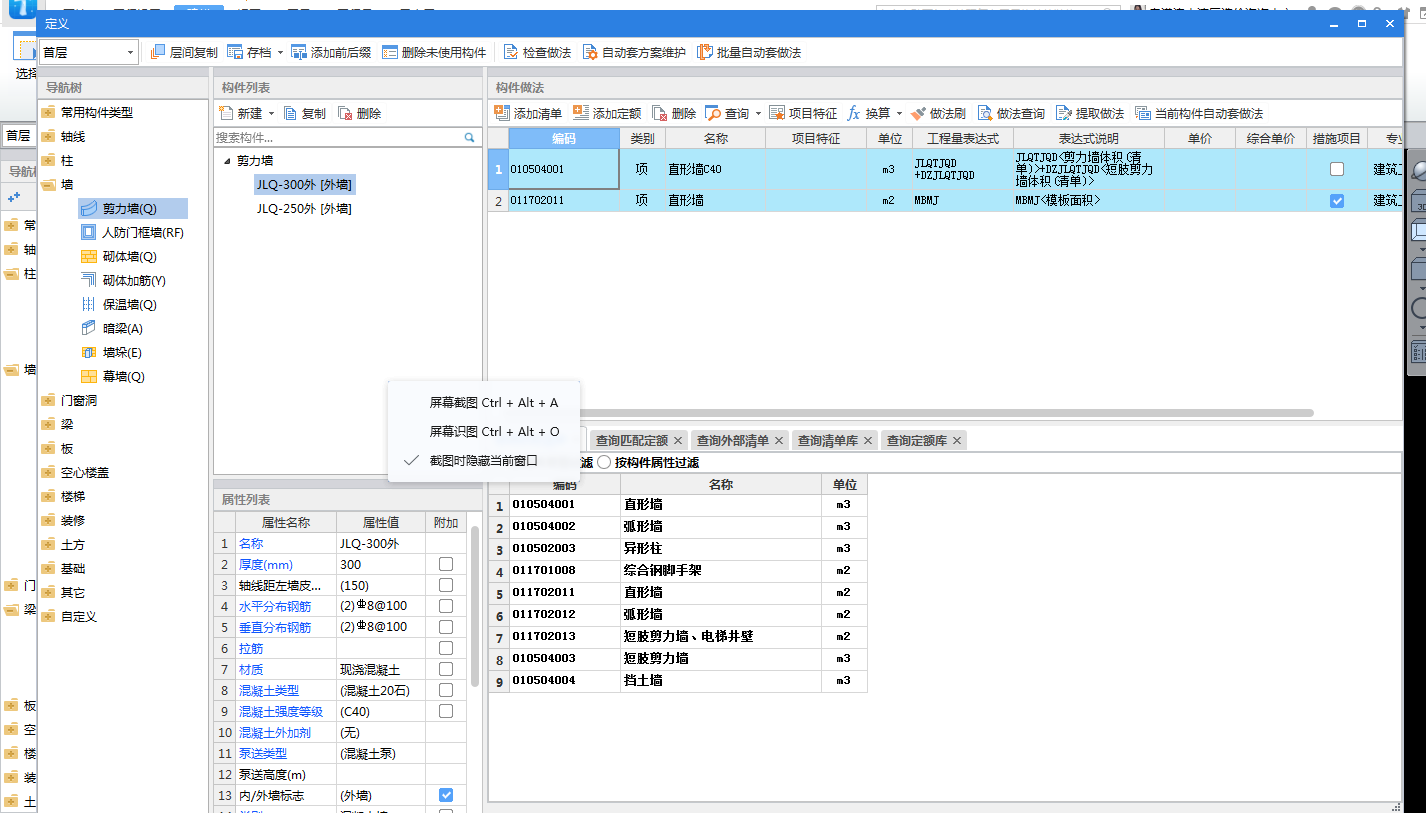1426x813 pixels.
Task: Toggle 附加 checkbox for 厚度(mm)
Action: 446,564
